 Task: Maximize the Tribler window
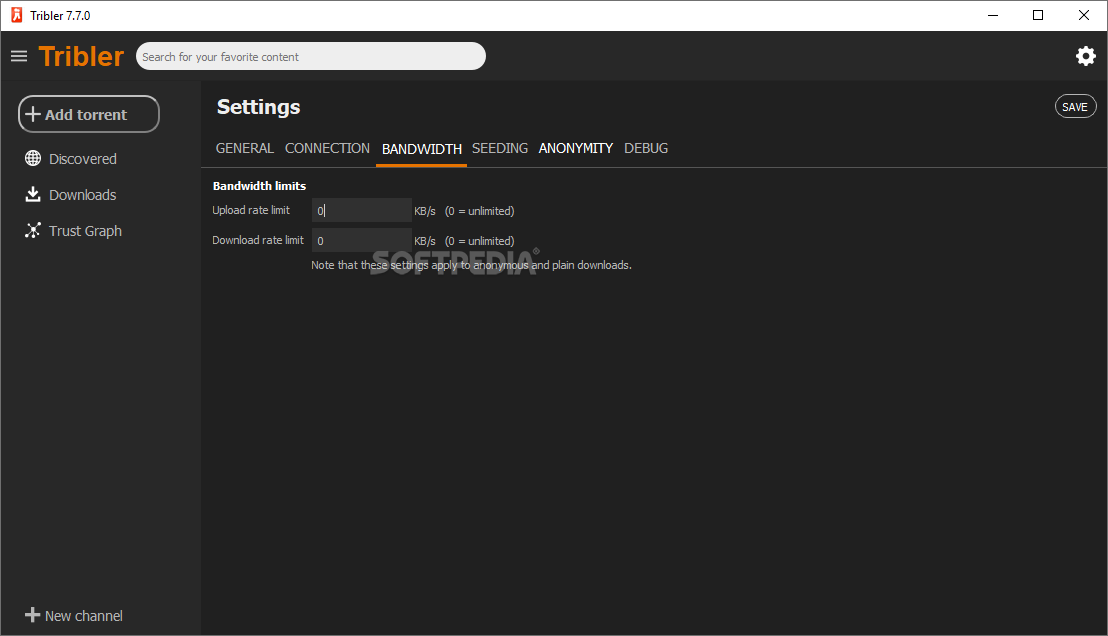point(1037,15)
